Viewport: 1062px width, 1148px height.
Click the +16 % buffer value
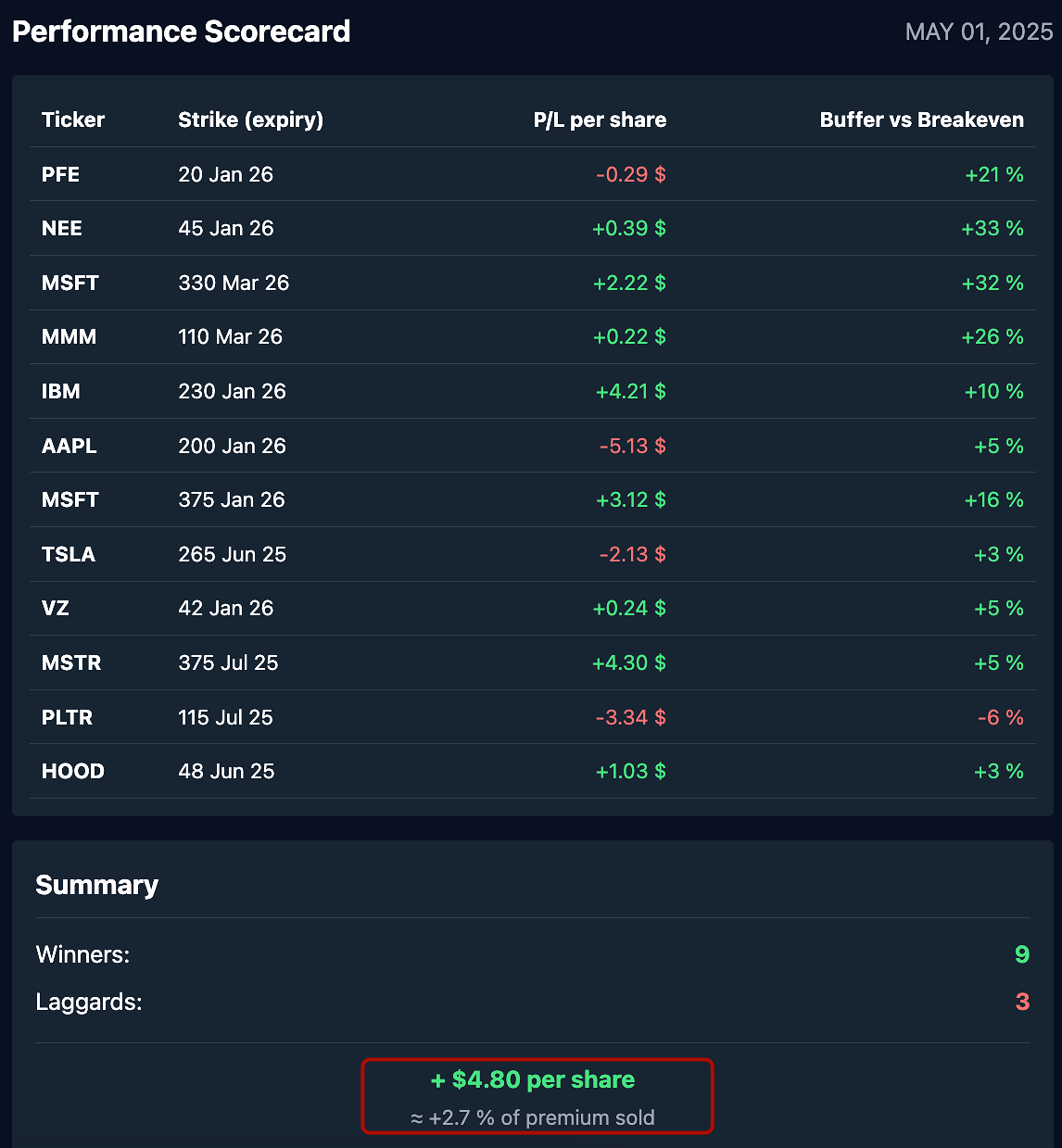pos(994,499)
